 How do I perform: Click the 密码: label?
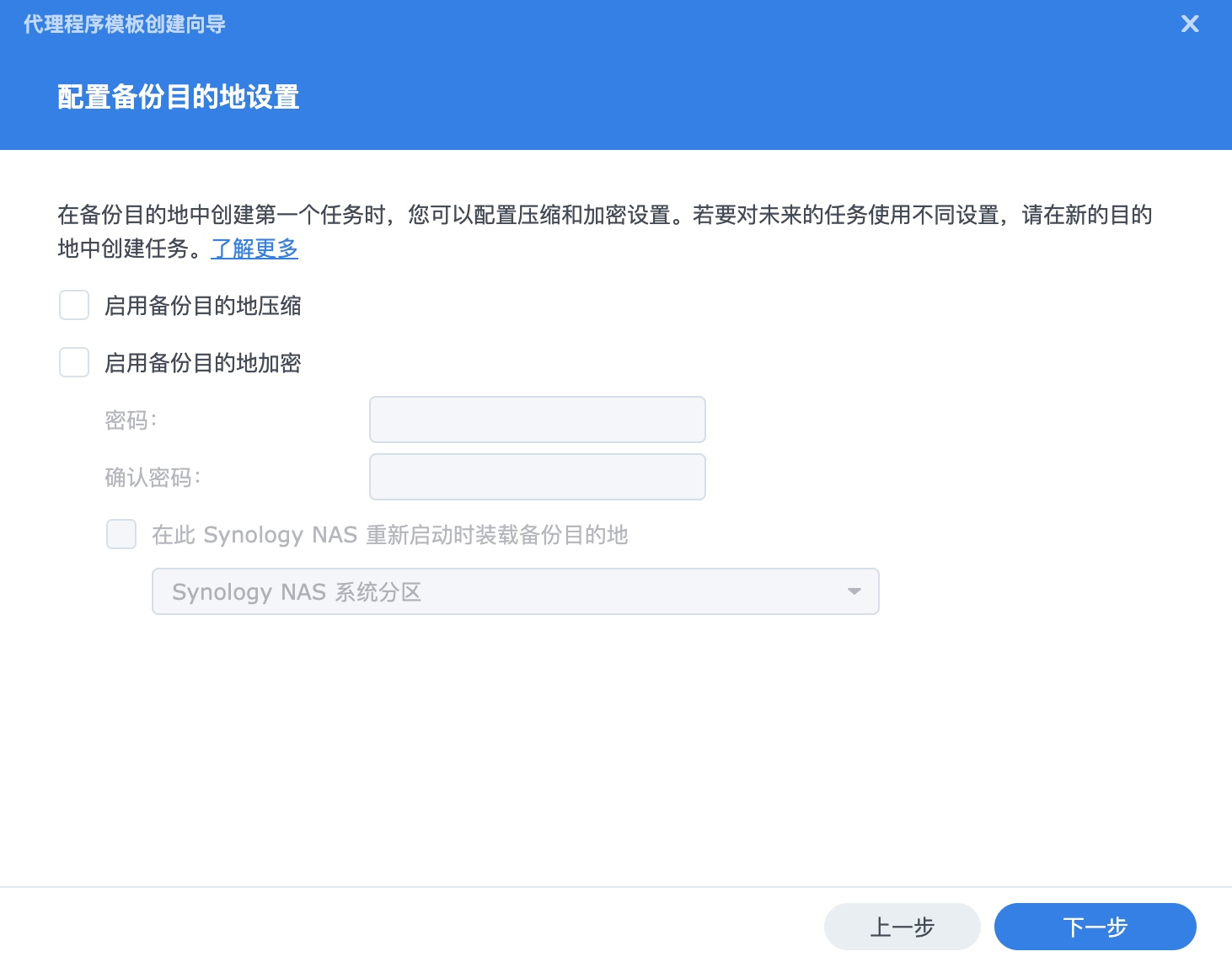(x=131, y=420)
